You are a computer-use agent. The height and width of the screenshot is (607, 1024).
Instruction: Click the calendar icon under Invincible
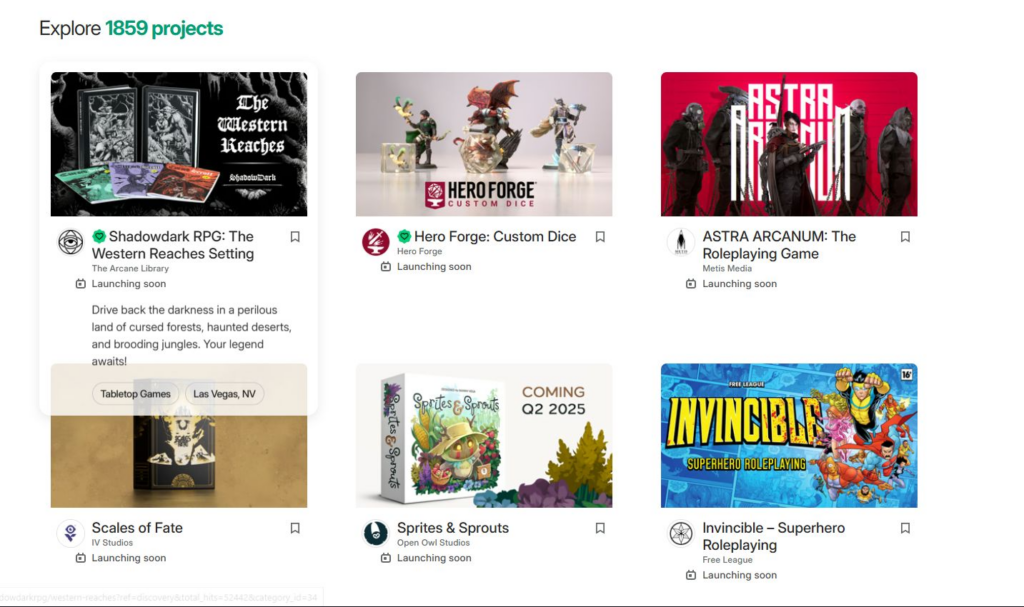click(690, 575)
